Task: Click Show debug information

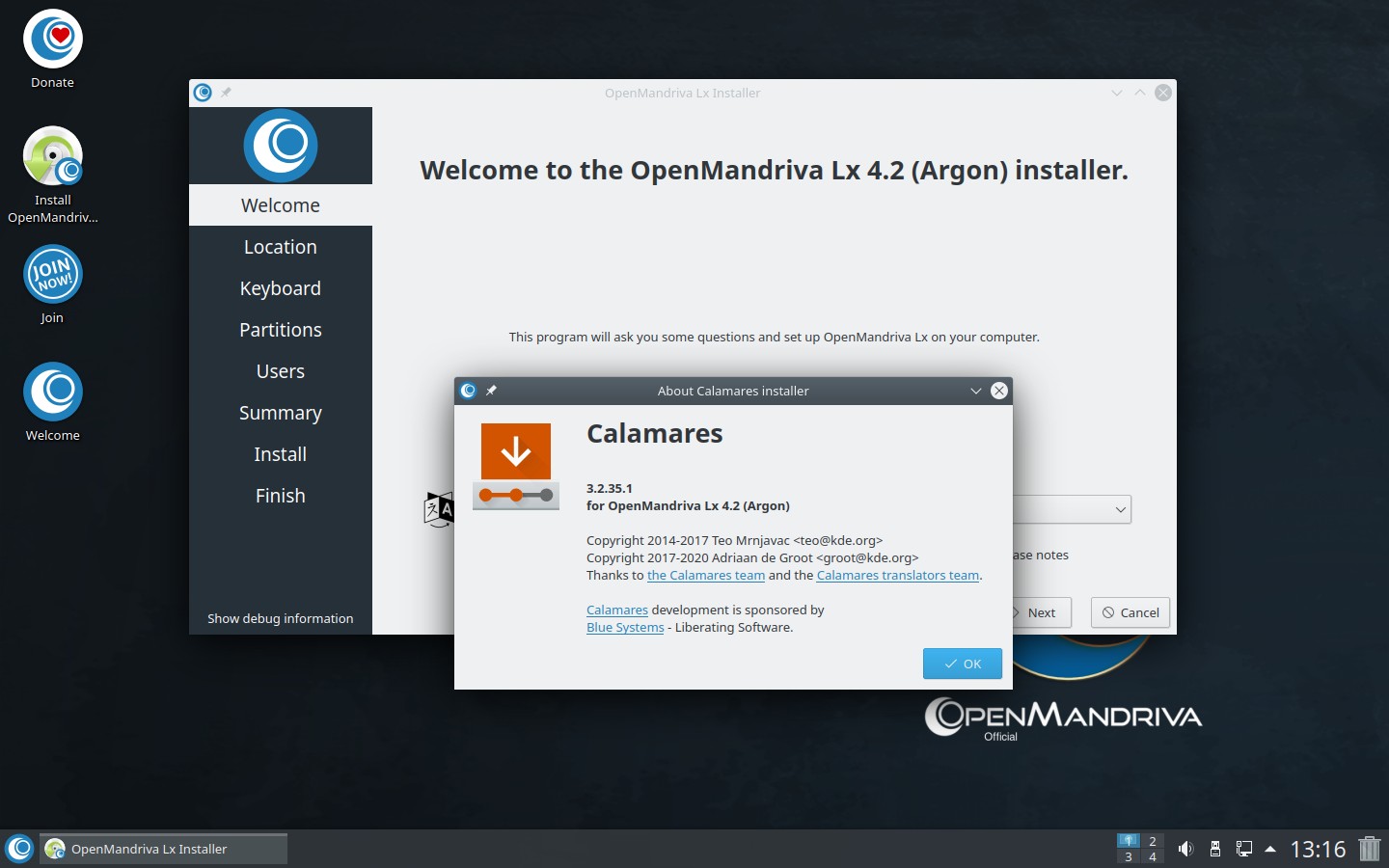Action: coord(281,618)
